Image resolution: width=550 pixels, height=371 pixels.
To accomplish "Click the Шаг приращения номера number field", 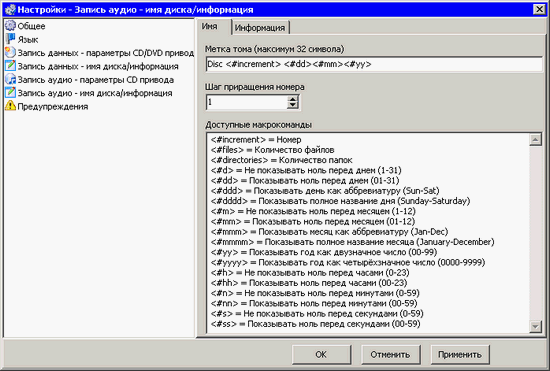I will 247,102.
